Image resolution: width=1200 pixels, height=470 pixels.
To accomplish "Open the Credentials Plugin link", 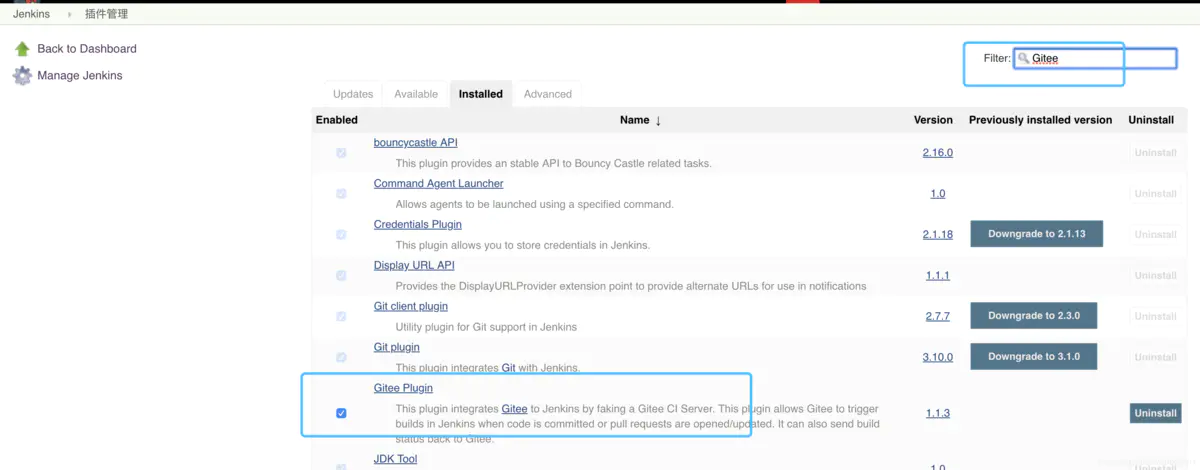I will click(x=417, y=224).
